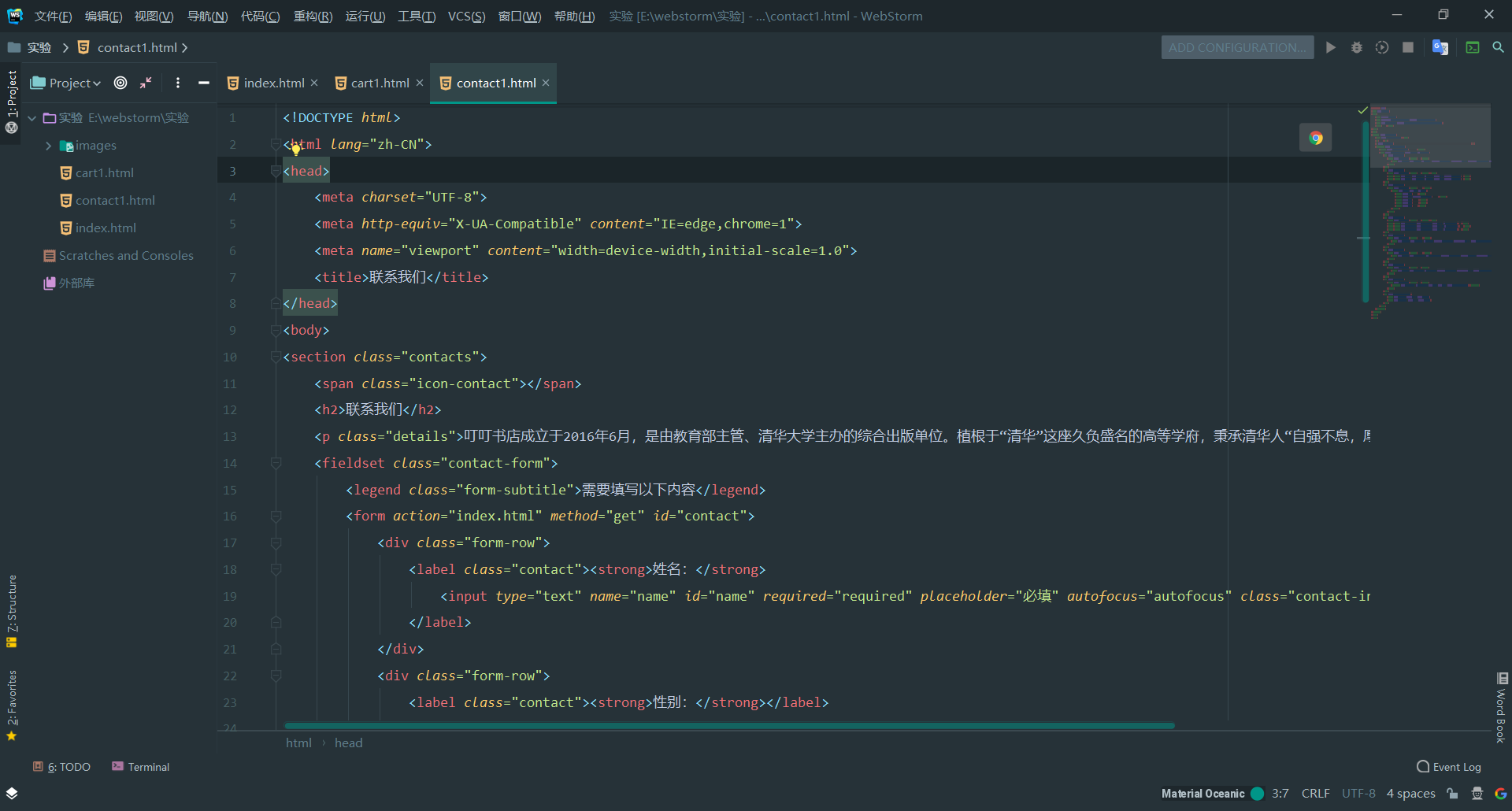Open Event Log from the status area
Screen dimensions: 1512x811
coord(1449,767)
